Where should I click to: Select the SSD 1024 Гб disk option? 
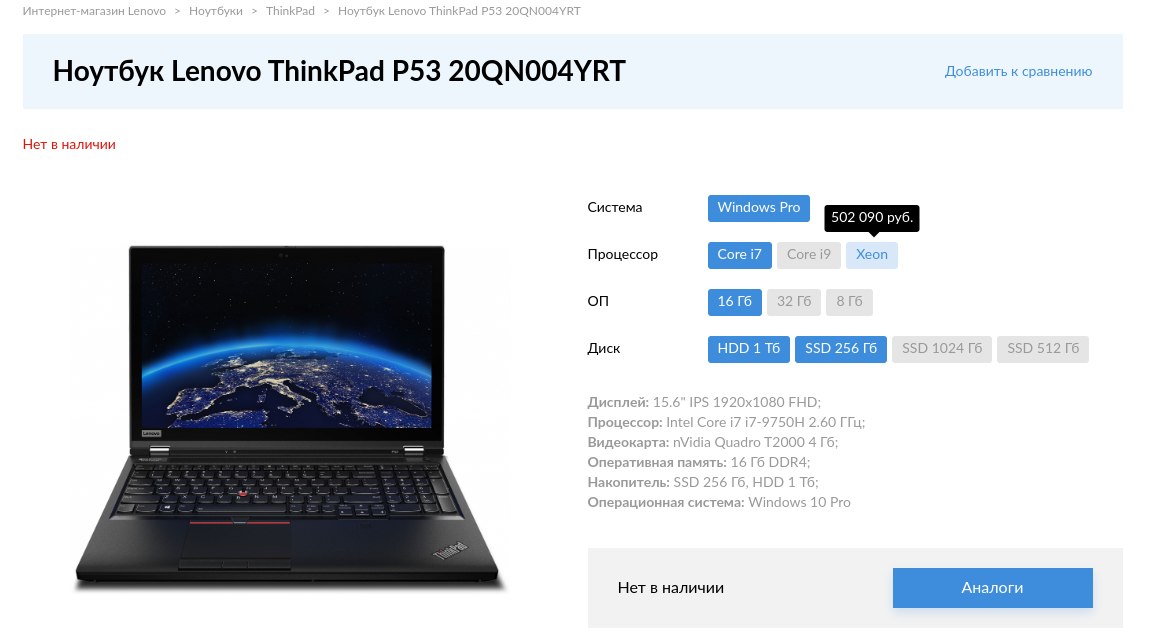(942, 349)
